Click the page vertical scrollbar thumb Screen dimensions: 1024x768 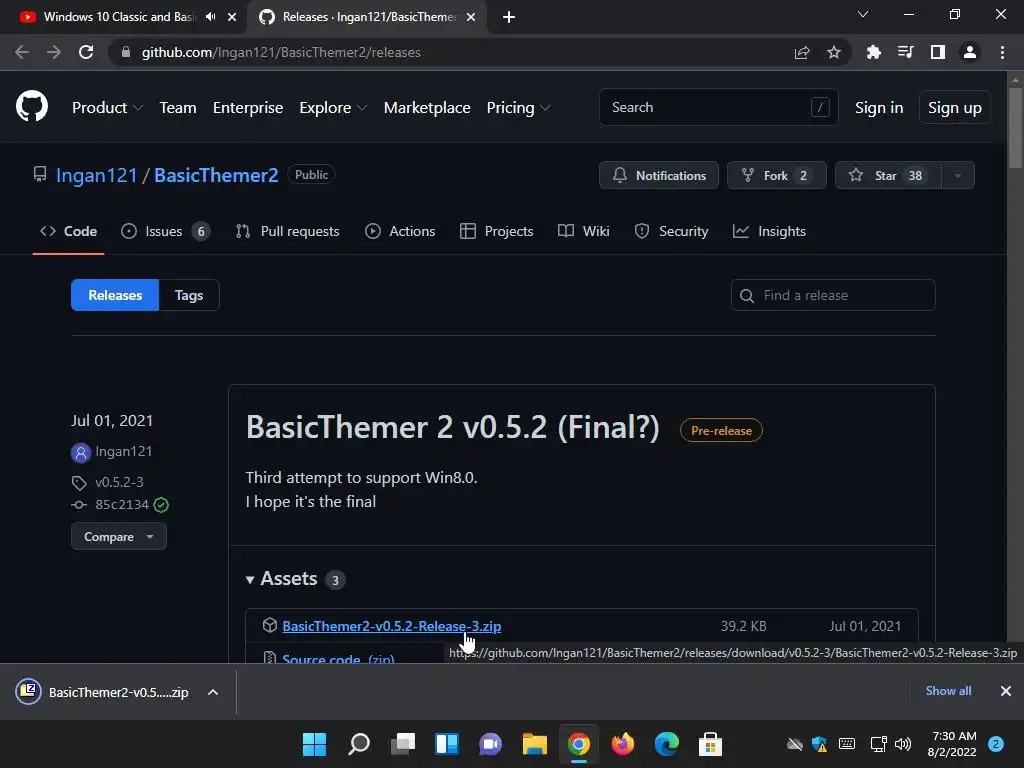[x=1015, y=128]
